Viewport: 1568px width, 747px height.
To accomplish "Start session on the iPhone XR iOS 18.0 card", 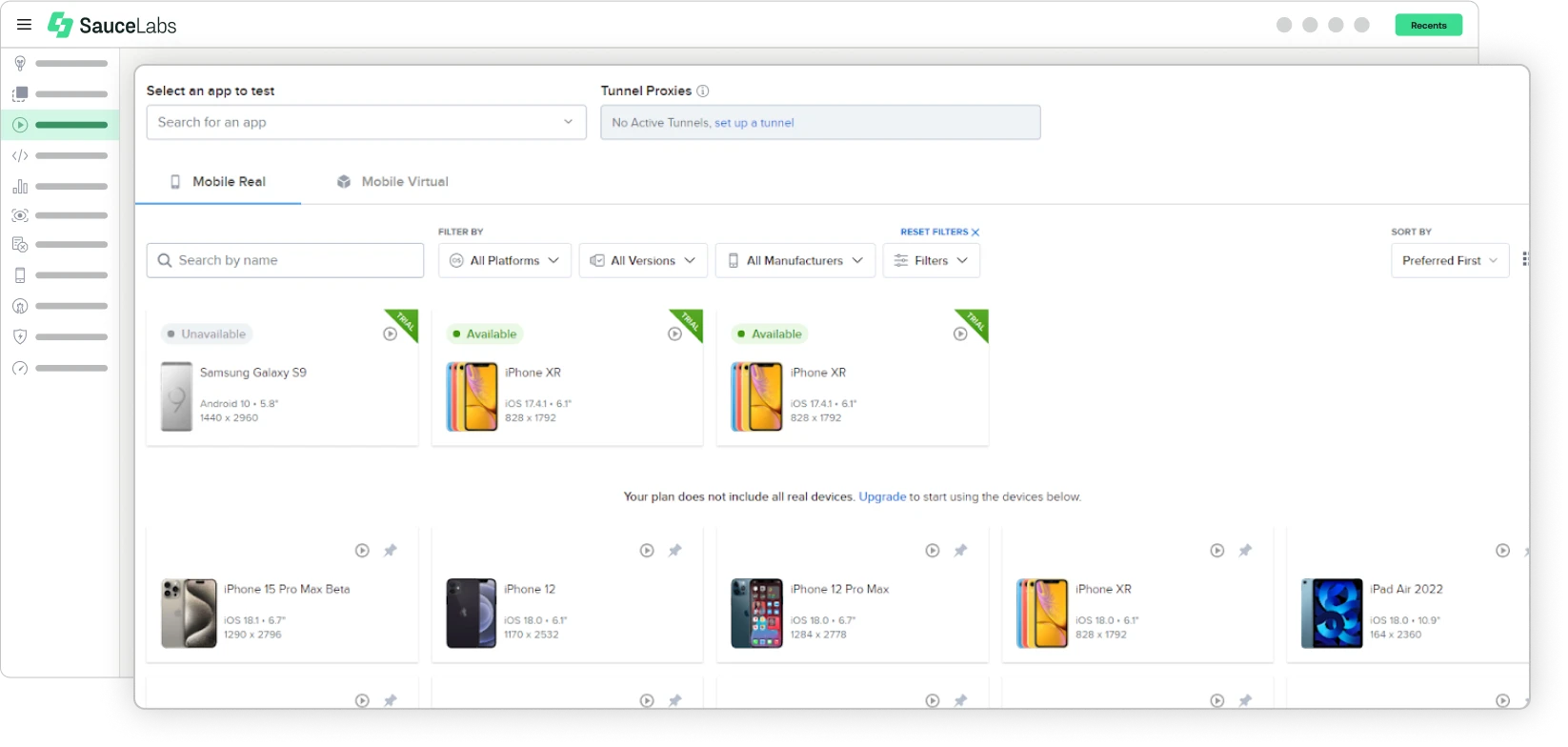I will click(x=1217, y=551).
